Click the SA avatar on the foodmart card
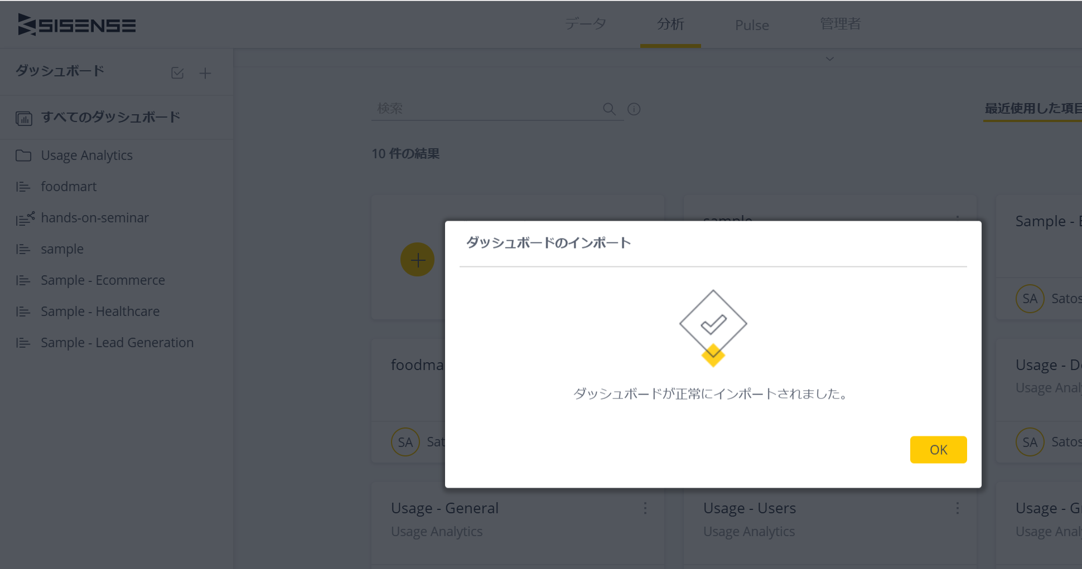Viewport: 1082px width, 569px height. click(405, 442)
